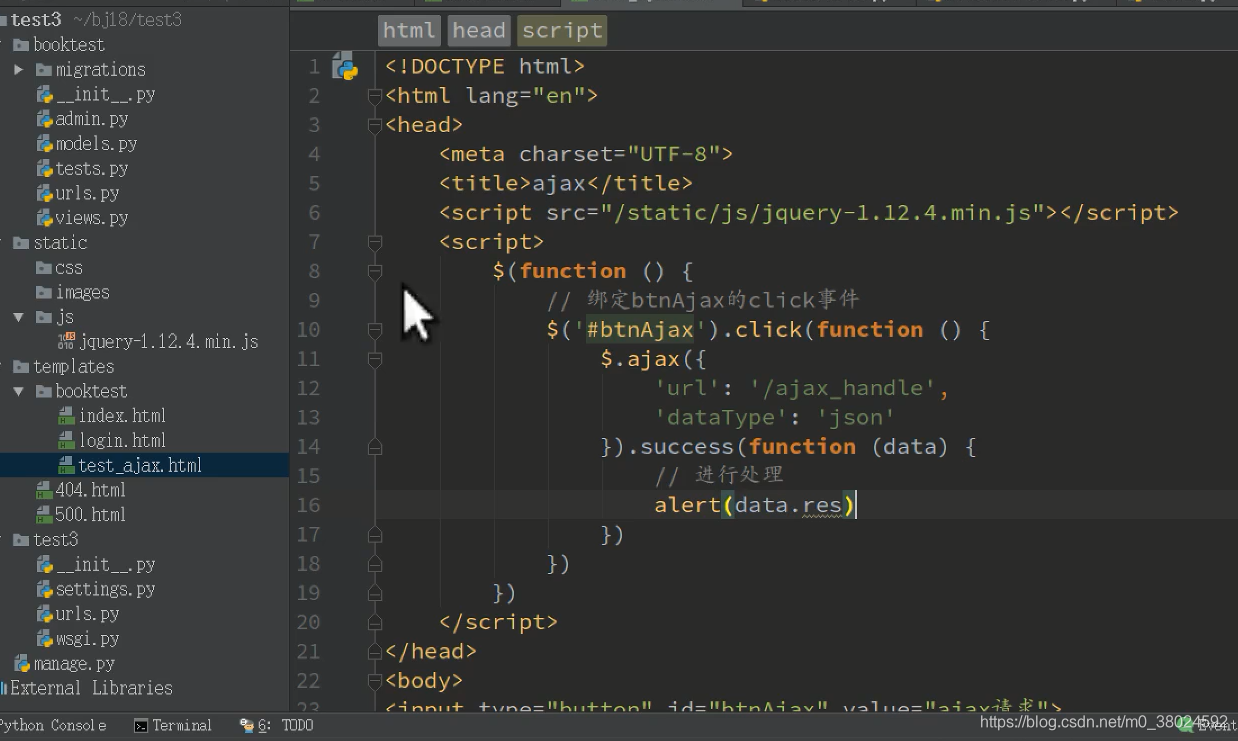This screenshot has width=1238, height=741.
Task: Click the JS file icon beside jquery-1.12.4.min.js
Action: [x=67, y=342]
